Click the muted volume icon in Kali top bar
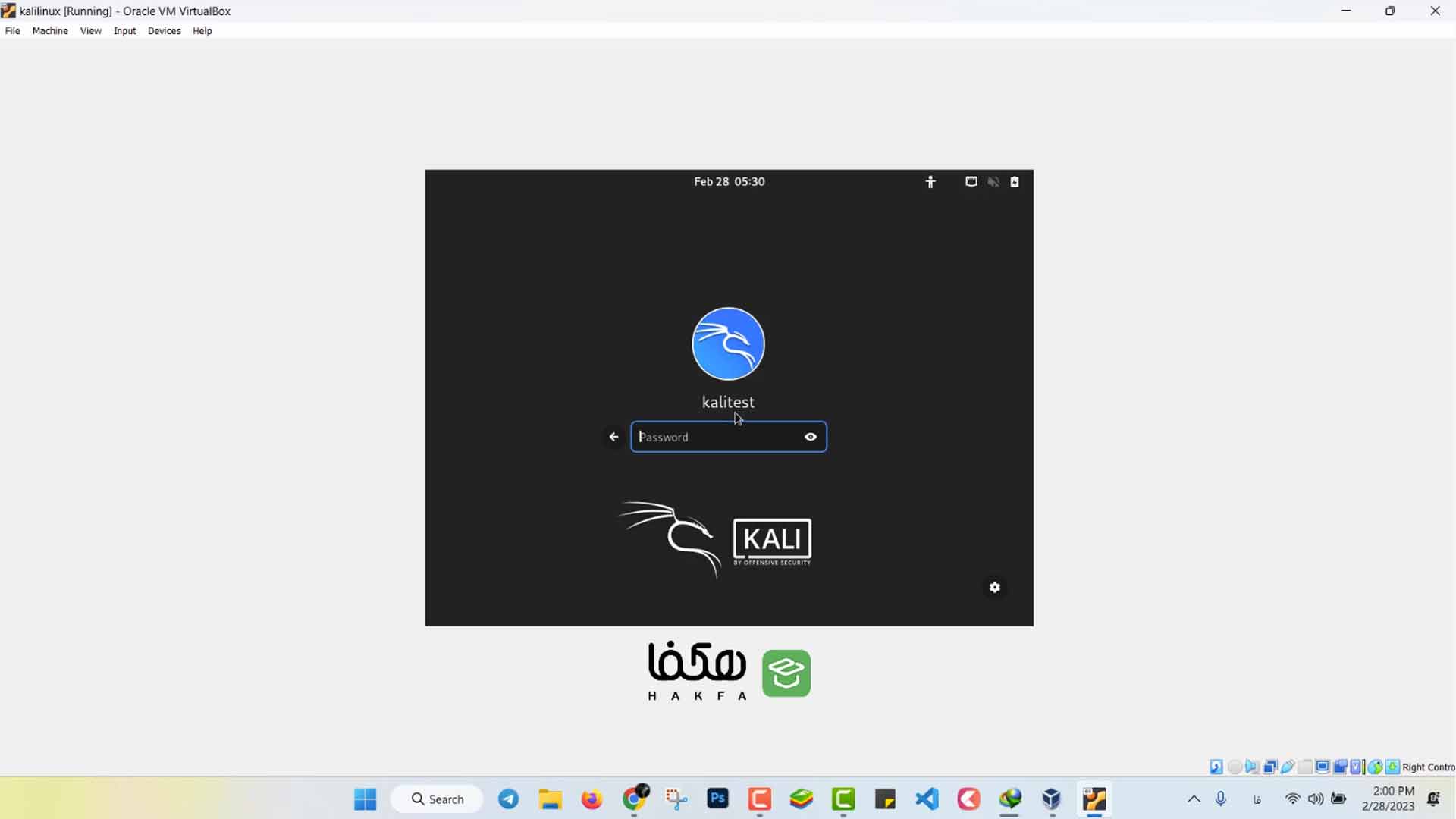 [993, 182]
